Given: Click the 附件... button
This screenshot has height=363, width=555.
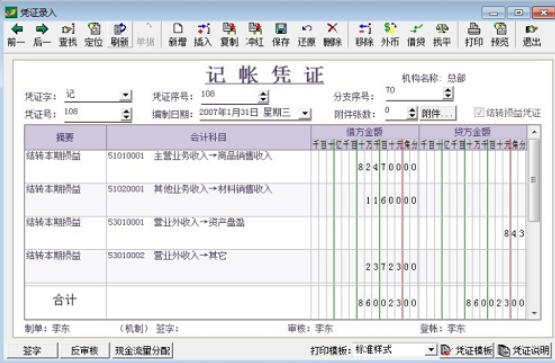Looking at the screenshot, I should tap(438, 114).
